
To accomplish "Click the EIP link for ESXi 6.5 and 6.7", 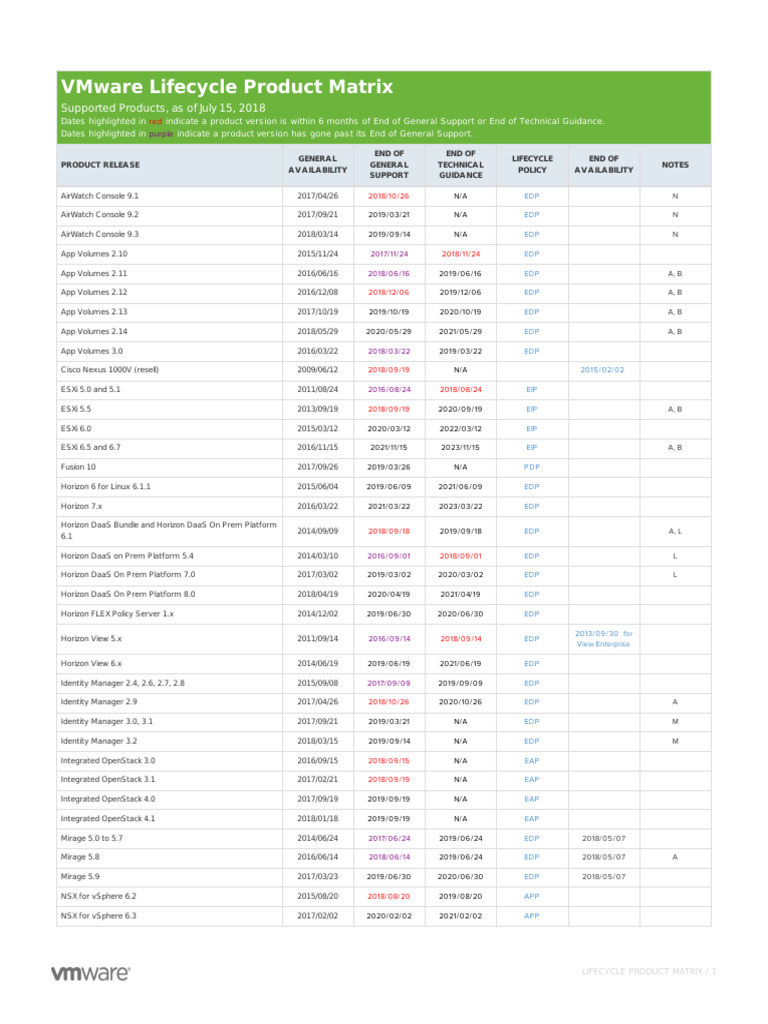I will (531, 448).
